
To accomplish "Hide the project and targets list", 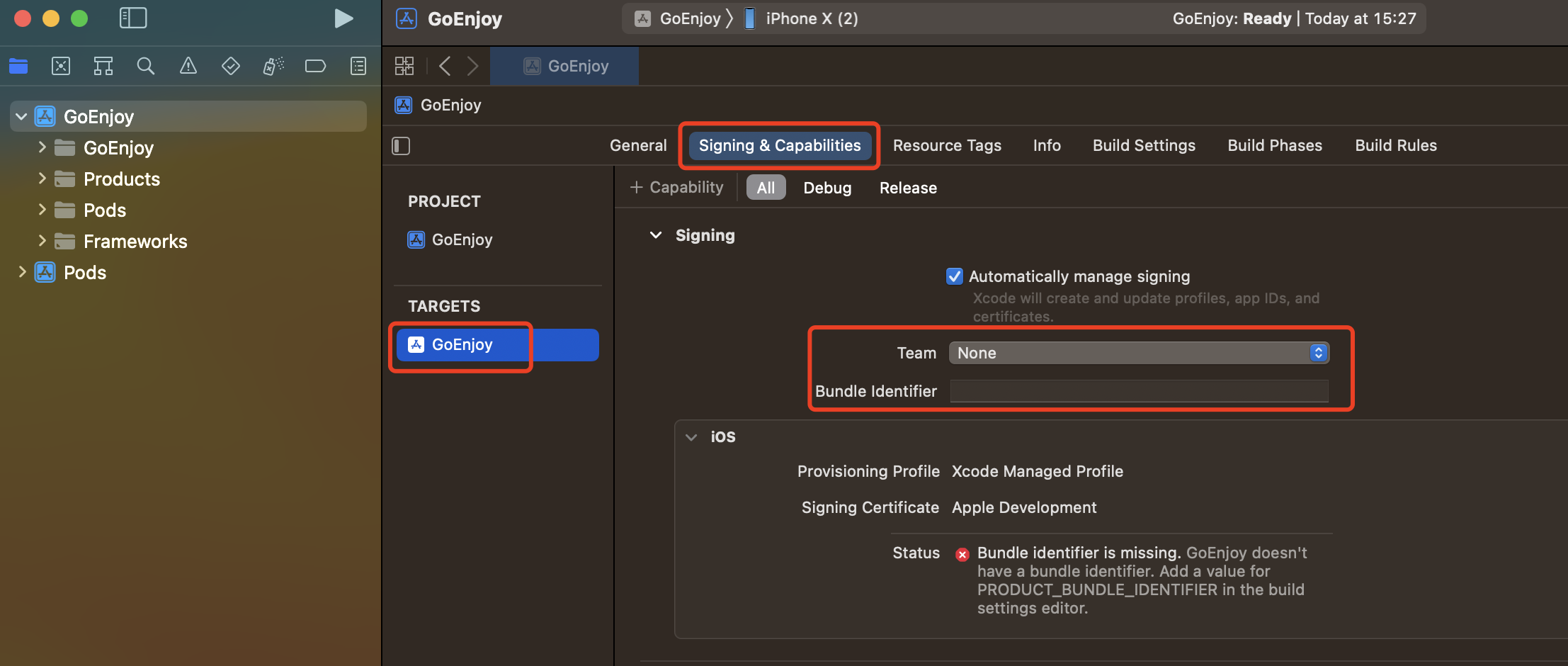I will (401, 146).
